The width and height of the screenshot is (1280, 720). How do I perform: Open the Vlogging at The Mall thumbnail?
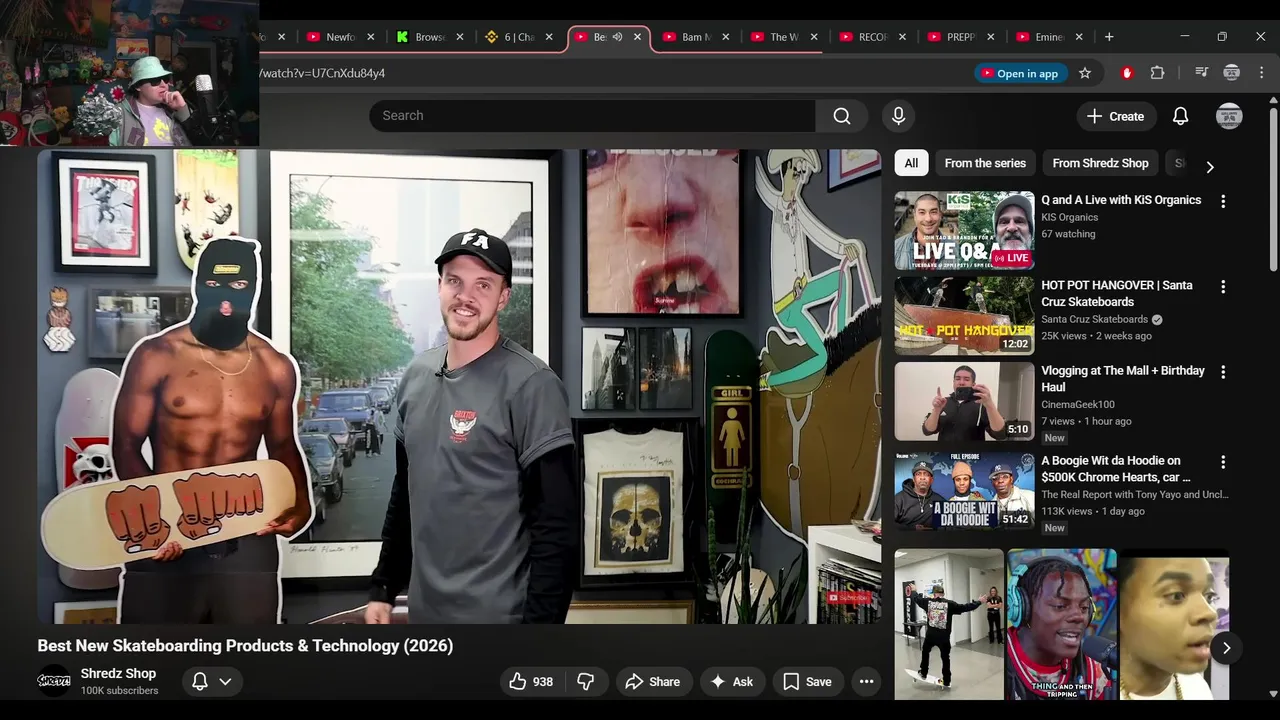(964, 402)
